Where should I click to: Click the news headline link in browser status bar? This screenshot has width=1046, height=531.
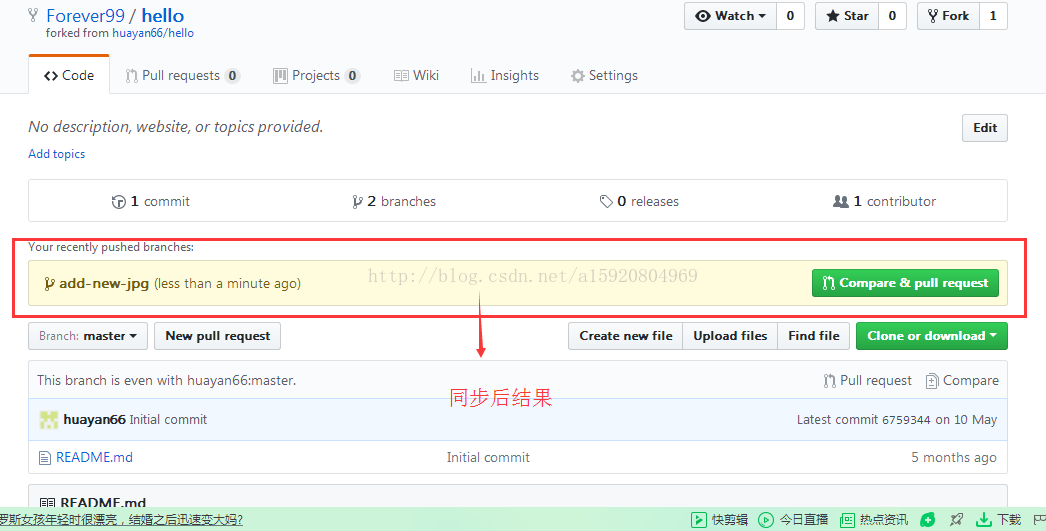click(x=121, y=520)
